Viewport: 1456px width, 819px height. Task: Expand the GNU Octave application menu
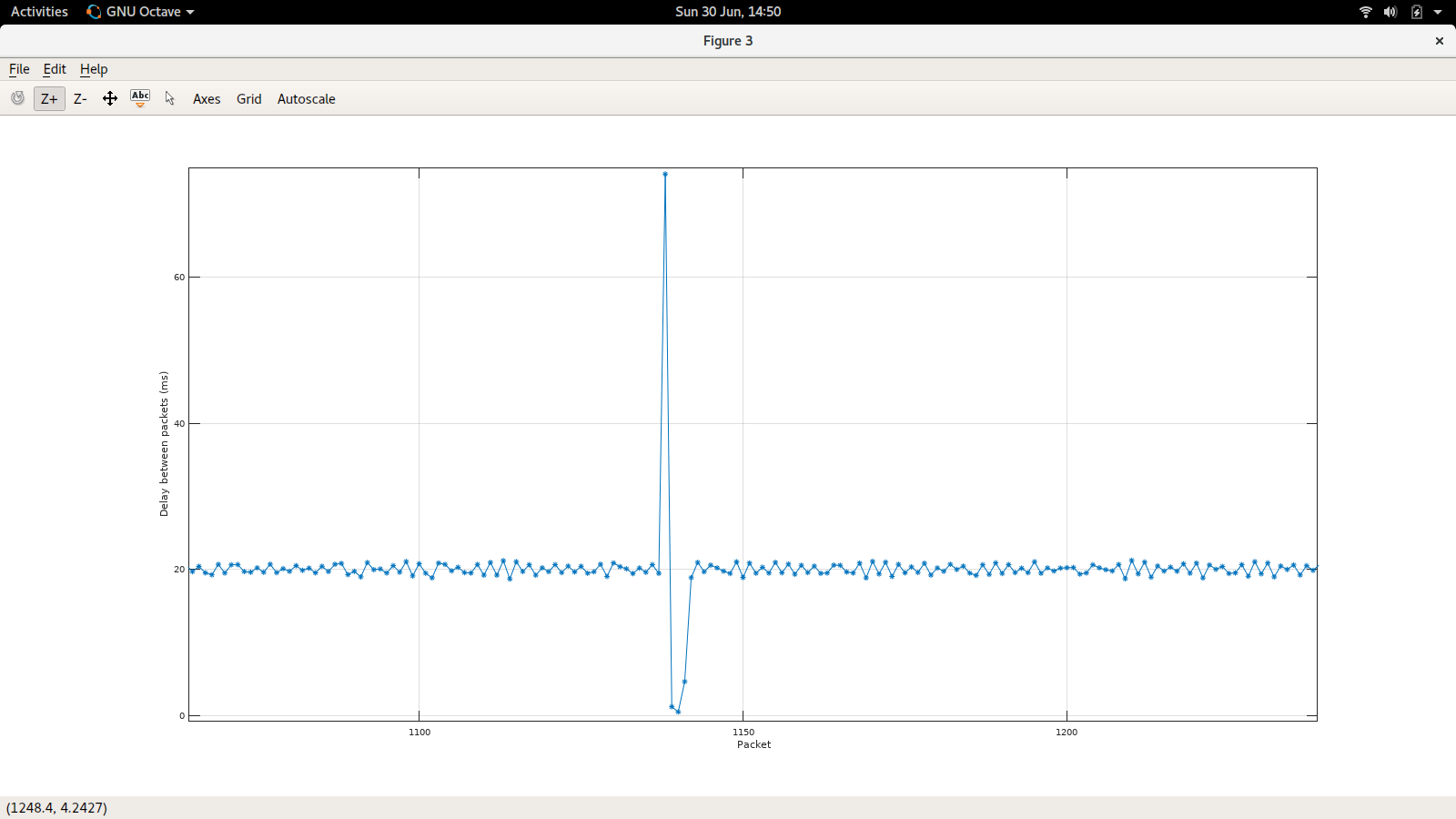click(x=140, y=12)
